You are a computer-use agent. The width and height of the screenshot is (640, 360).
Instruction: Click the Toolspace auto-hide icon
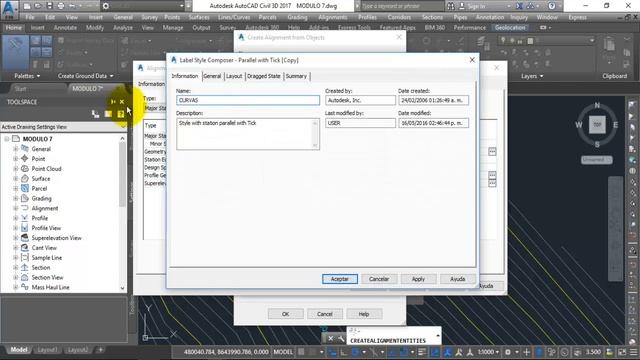point(113,102)
